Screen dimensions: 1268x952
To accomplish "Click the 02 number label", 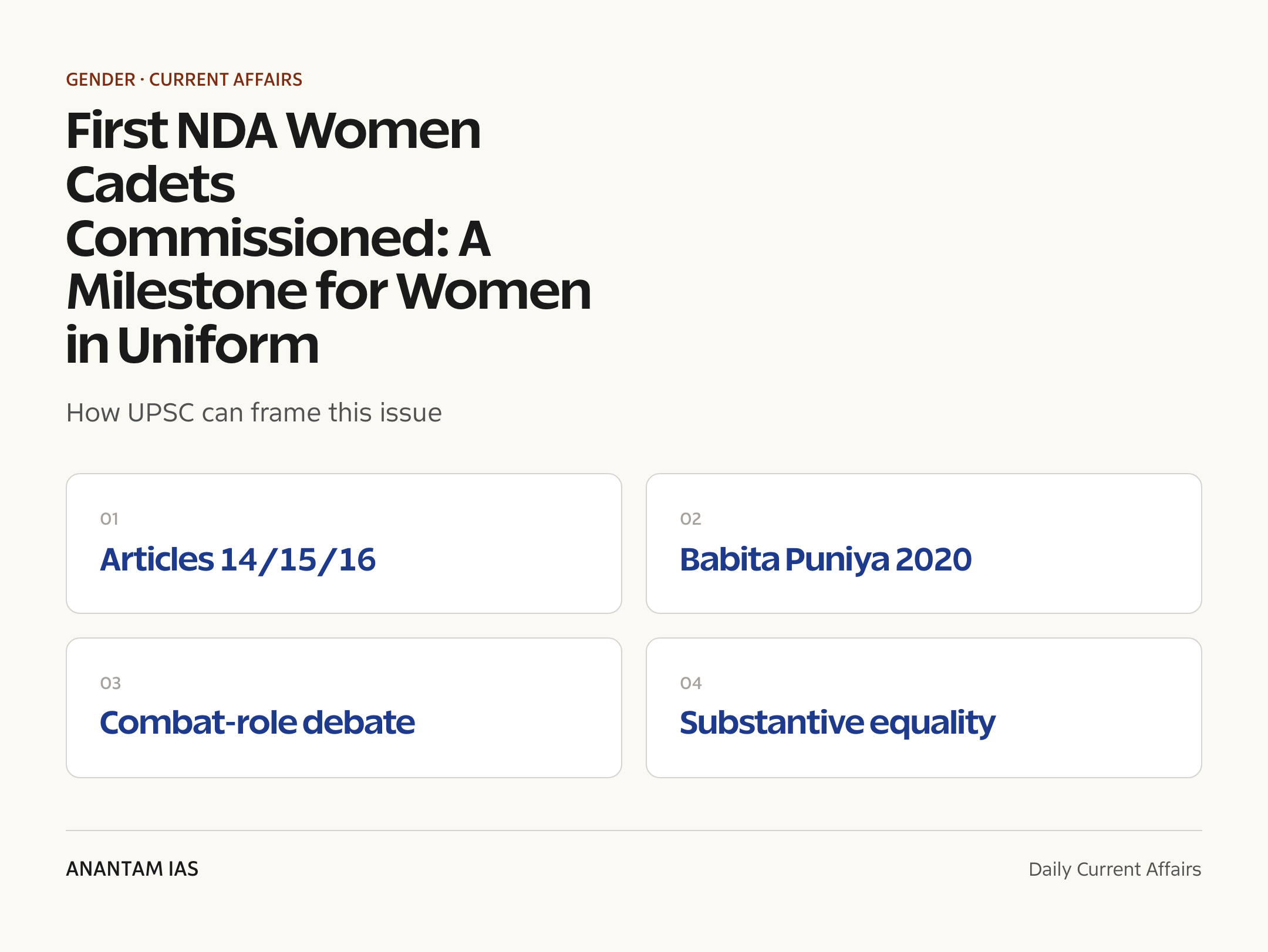I will 690,519.
